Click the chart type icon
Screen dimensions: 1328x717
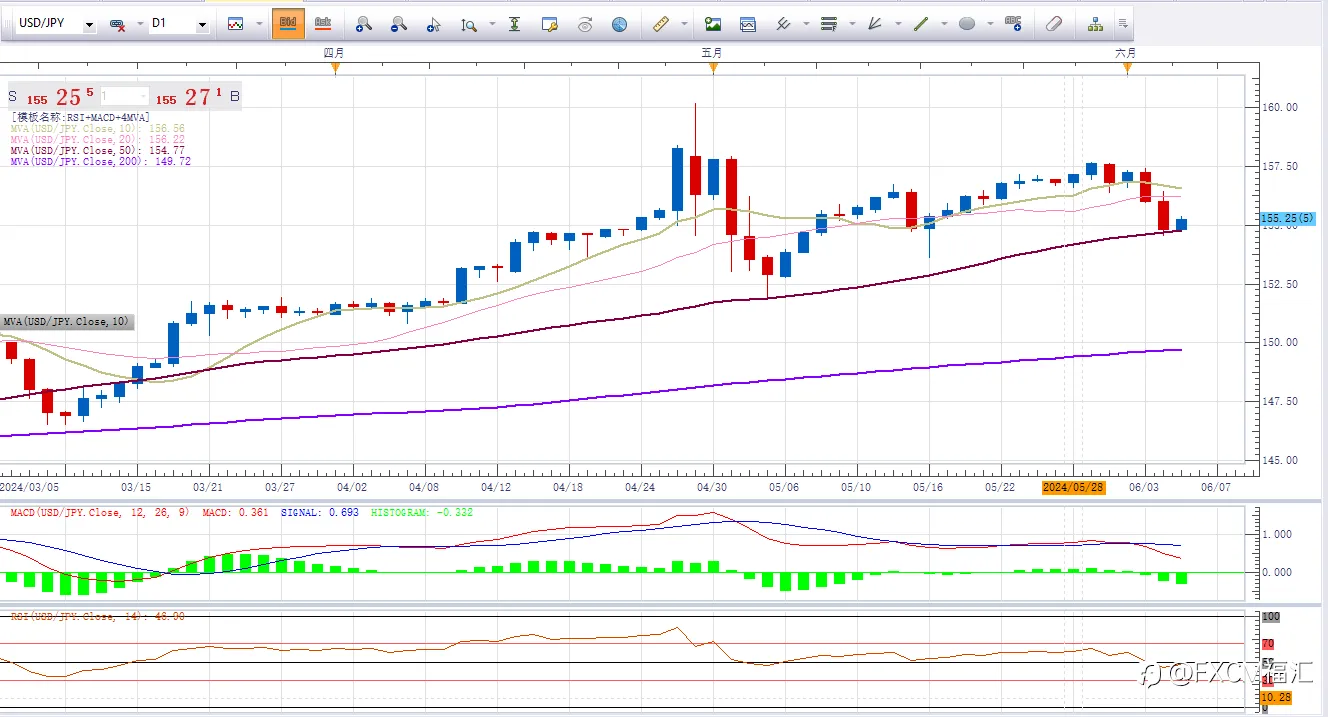[x=236, y=24]
